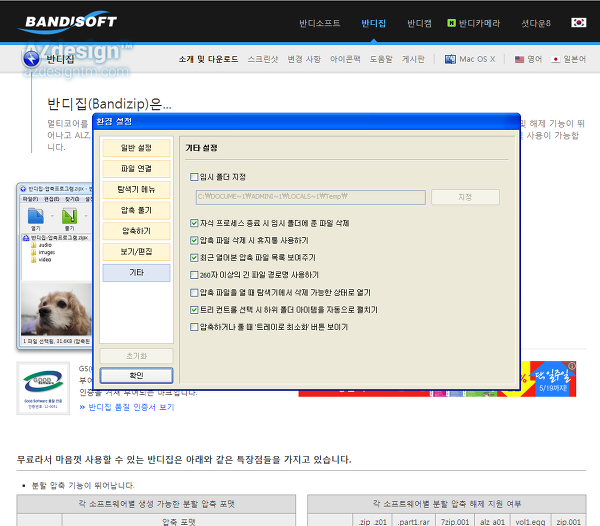Click the 분할 압축 기능이 뛰어납니다 bullet text
The height and width of the screenshot is (526, 600).
(83, 485)
